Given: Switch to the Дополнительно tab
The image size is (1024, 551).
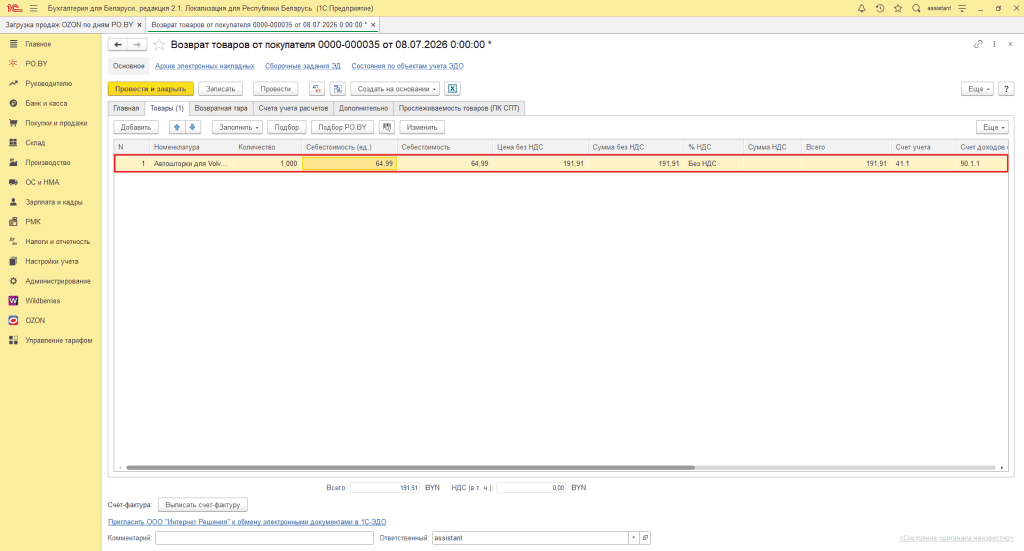Looking at the screenshot, I should 363,108.
